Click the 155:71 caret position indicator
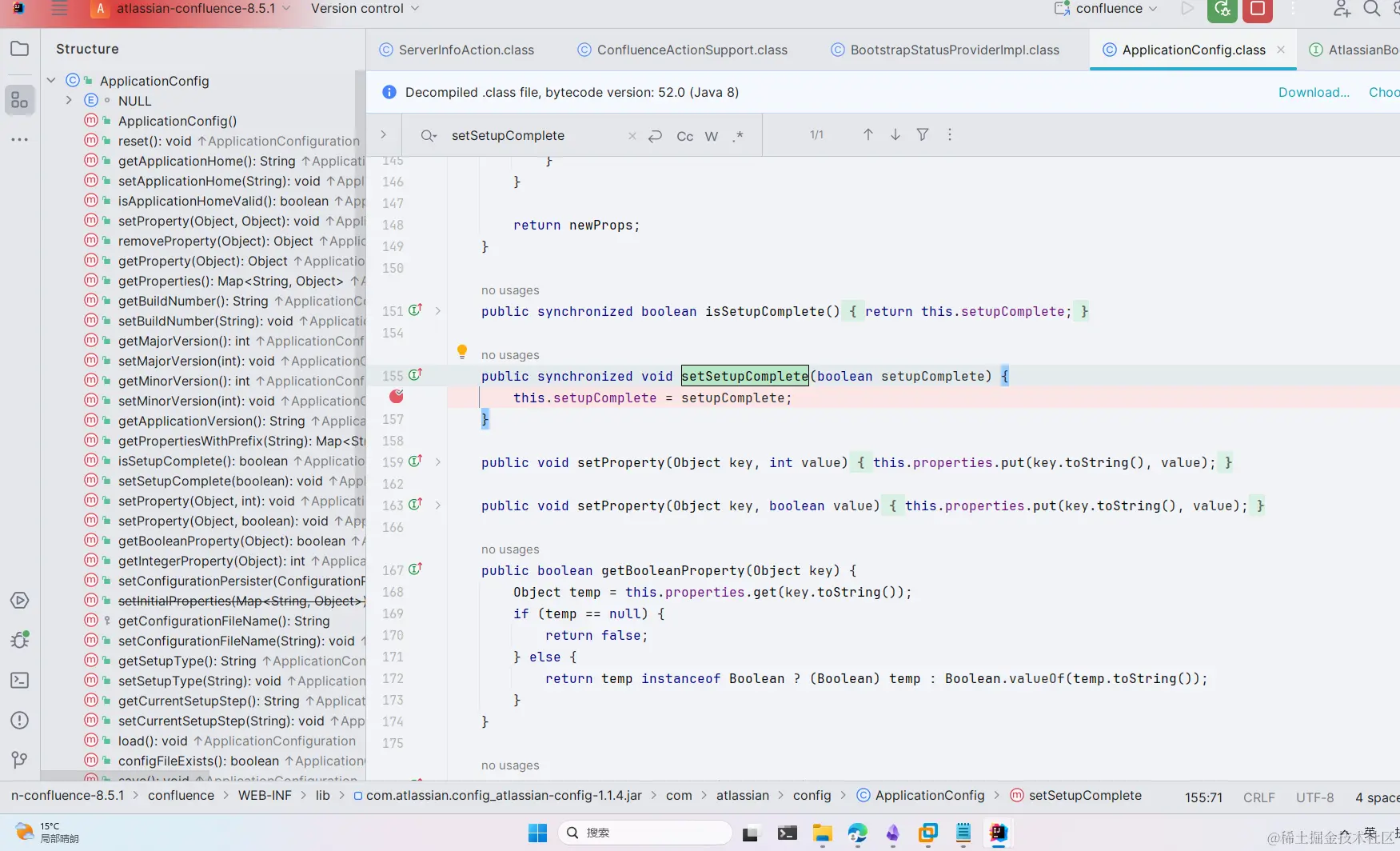Viewport: 1400px width, 851px height. click(x=1203, y=797)
